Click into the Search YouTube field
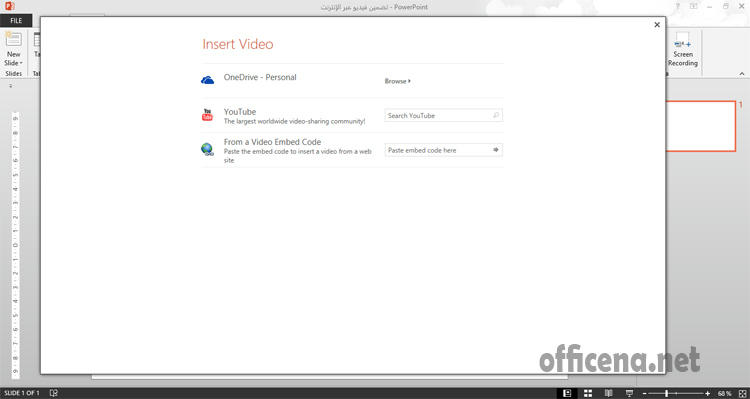This screenshot has width=750, height=399. pyautogui.click(x=443, y=115)
